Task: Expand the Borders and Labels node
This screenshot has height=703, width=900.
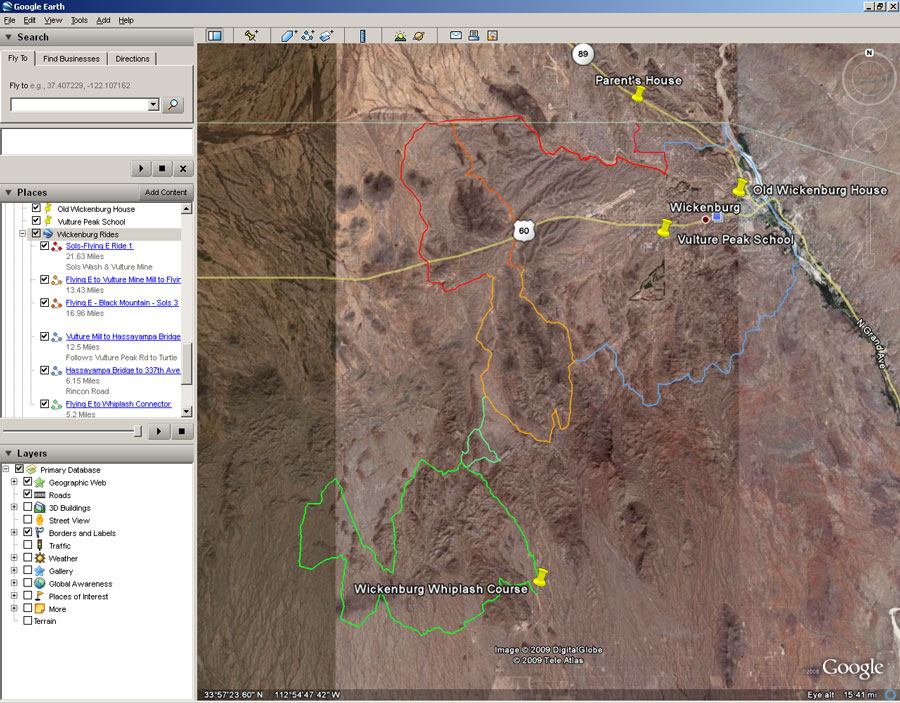Action: [x=14, y=532]
